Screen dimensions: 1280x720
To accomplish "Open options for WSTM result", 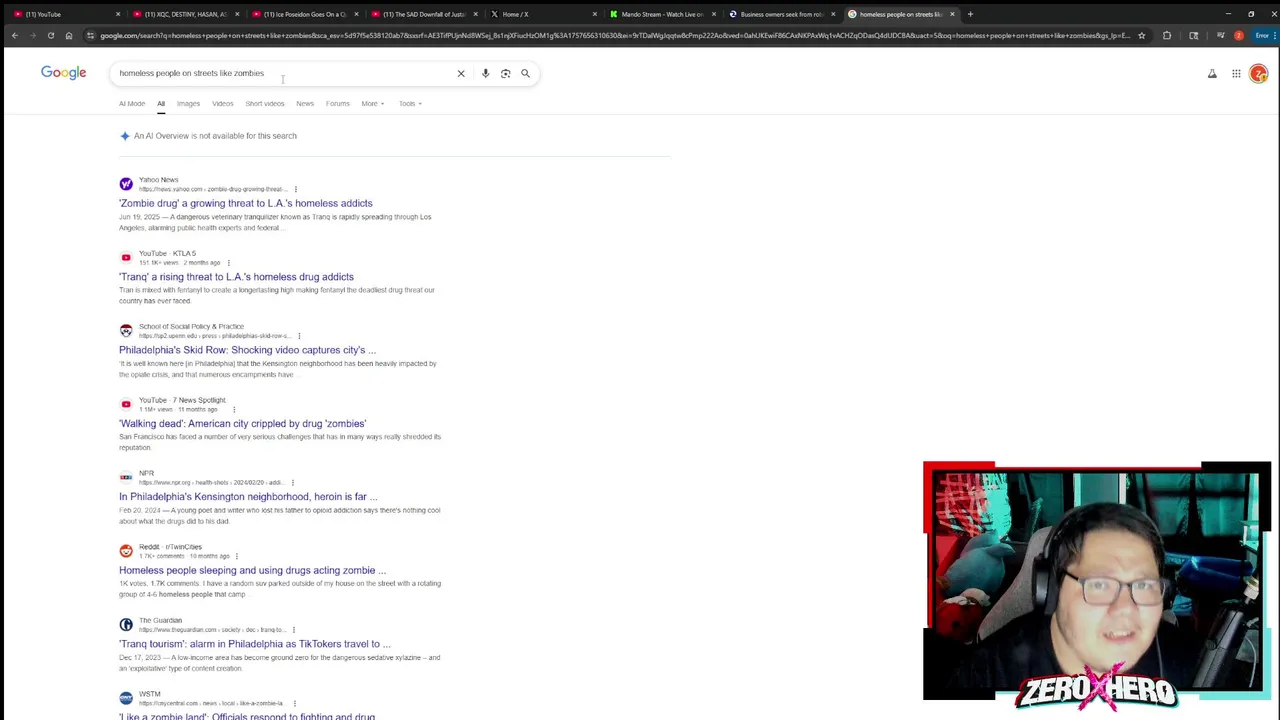I will click(x=295, y=703).
